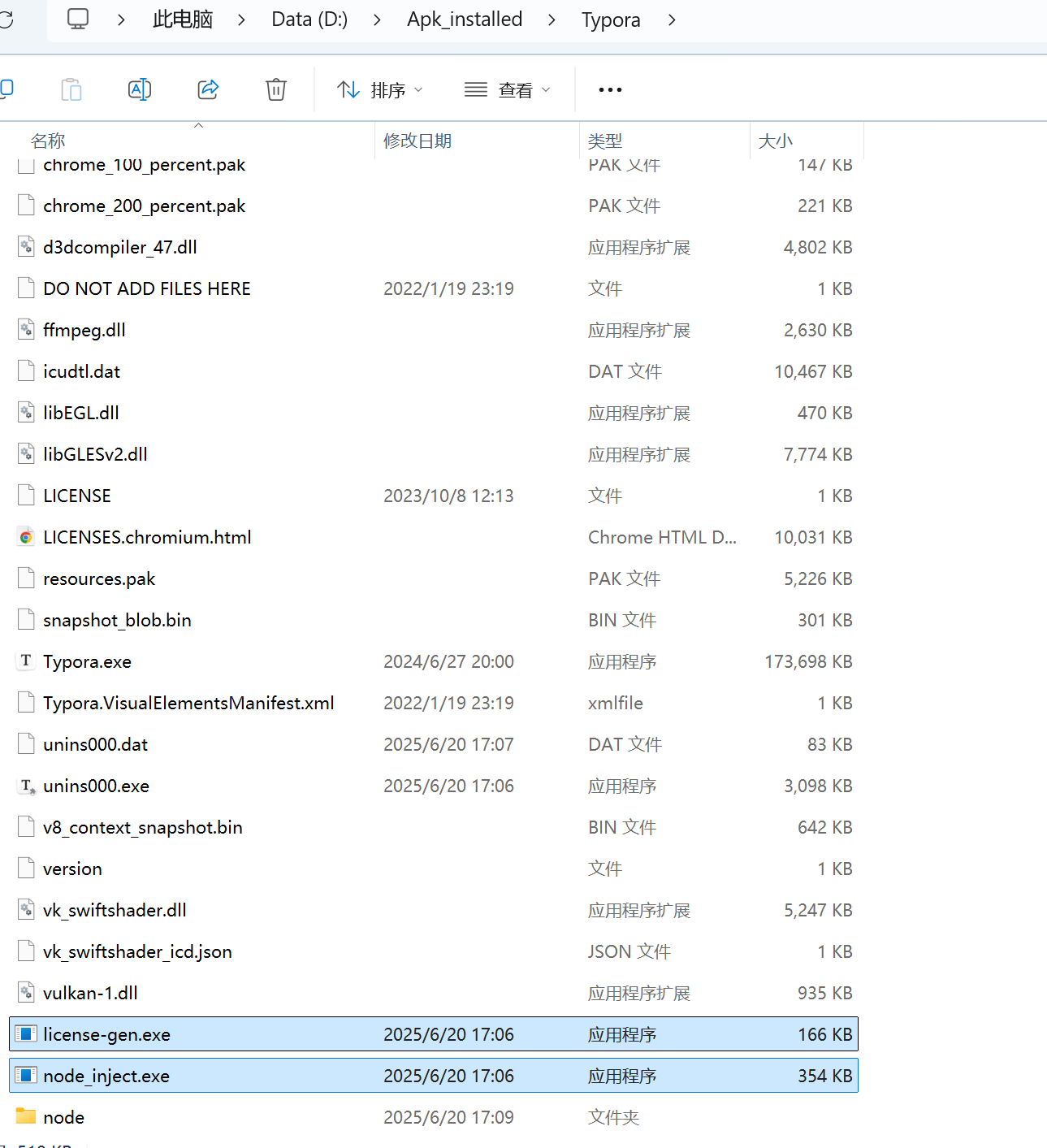Expand chevron after Apk_installed breadcrumb
The image size is (1047, 1148).
(x=552, y=19)
